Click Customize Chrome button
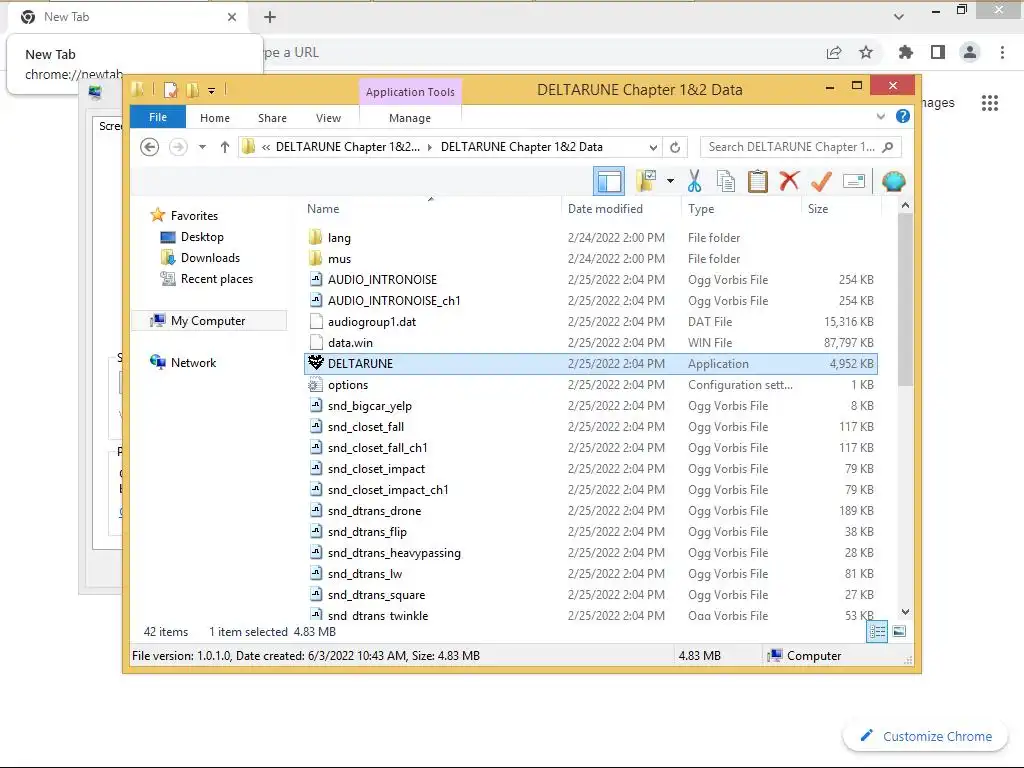The image size is (1024, 768). pyautogui.click(x=927, y=736)
